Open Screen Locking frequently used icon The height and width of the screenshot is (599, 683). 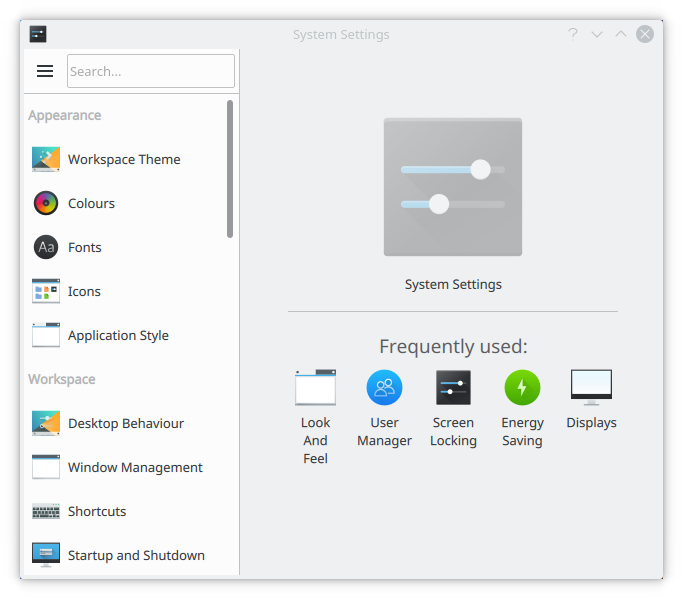pyautogui.click(x=453, y=387)
